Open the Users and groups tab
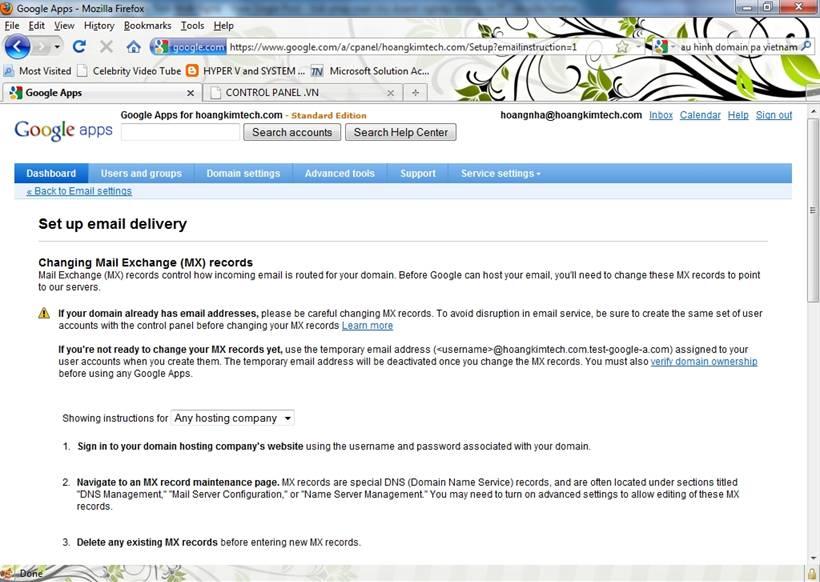Image resolution: width=820 pixels, height=582 pixels. (x=141, y=174)
